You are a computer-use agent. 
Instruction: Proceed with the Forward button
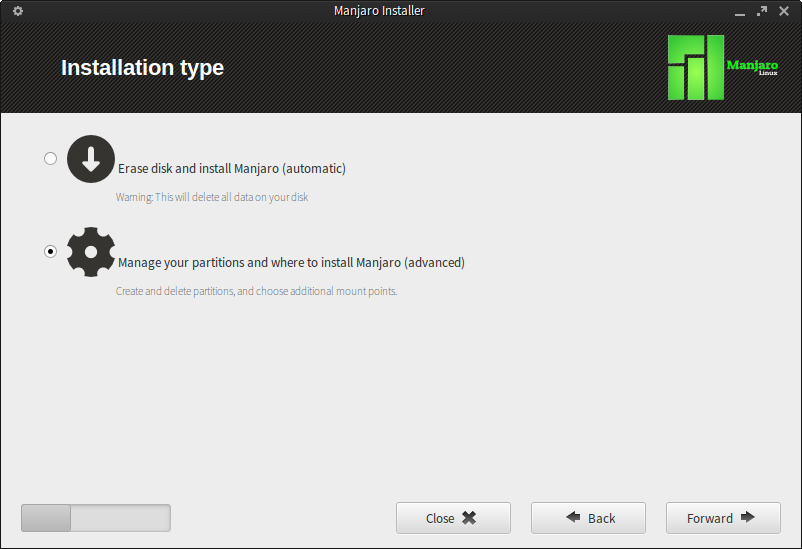(723, 518)
